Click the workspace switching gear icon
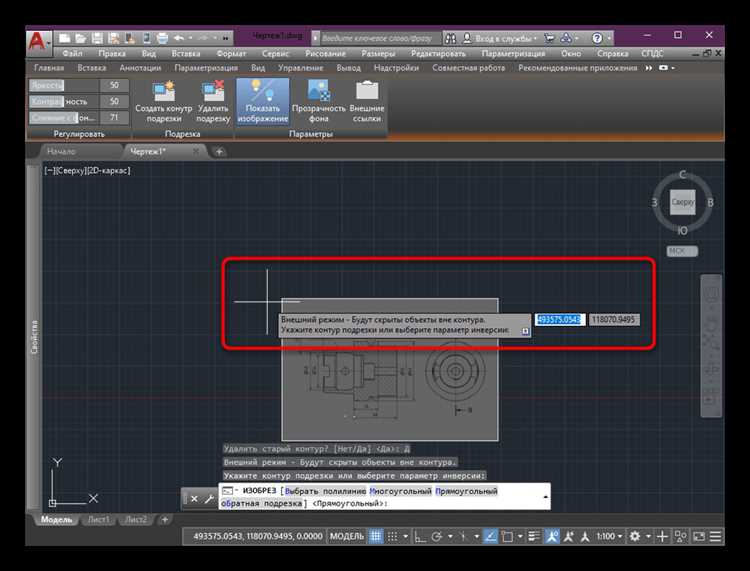This screenshot has width=750, height=571. (x=635, y=537)
